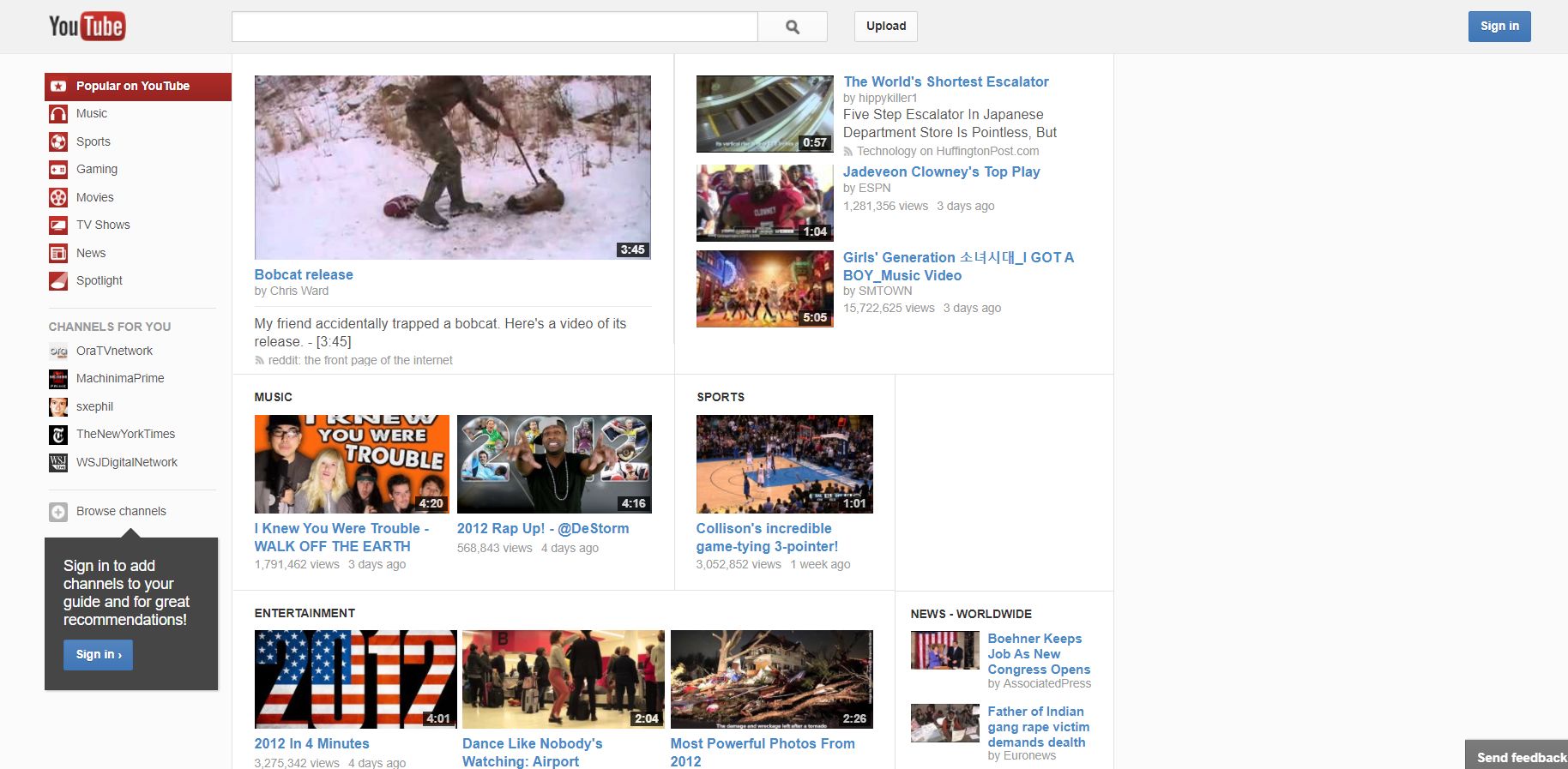Open the Music headphones icon

pos(58,114)
